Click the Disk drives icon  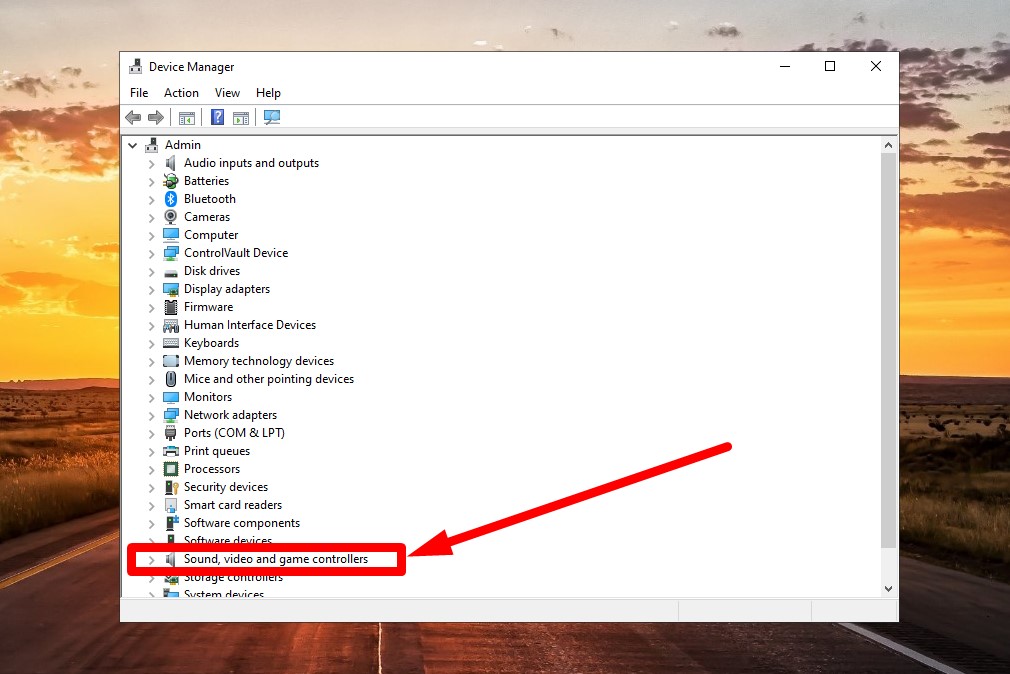click(x=171, y=272)
